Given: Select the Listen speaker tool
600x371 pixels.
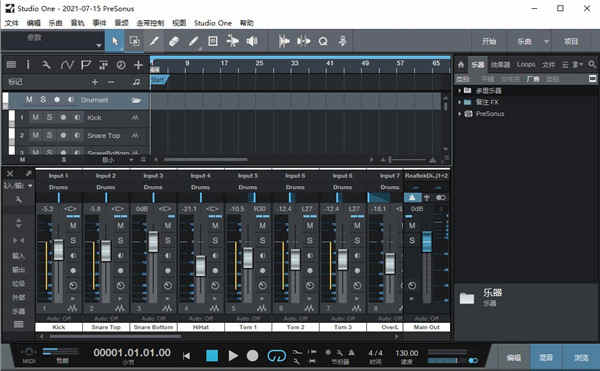Looking at the screenshot, I should tap(252, 41).
